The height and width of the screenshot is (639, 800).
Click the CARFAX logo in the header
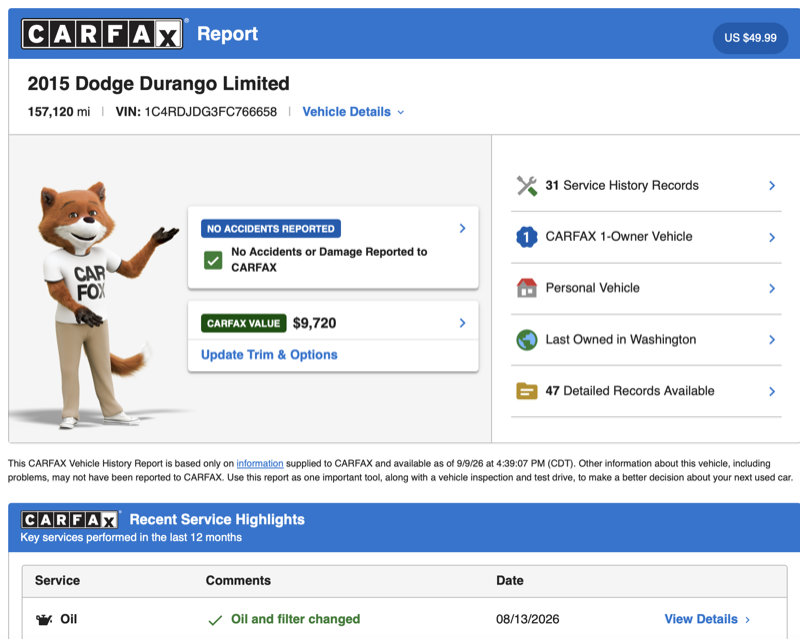[102, 34]
